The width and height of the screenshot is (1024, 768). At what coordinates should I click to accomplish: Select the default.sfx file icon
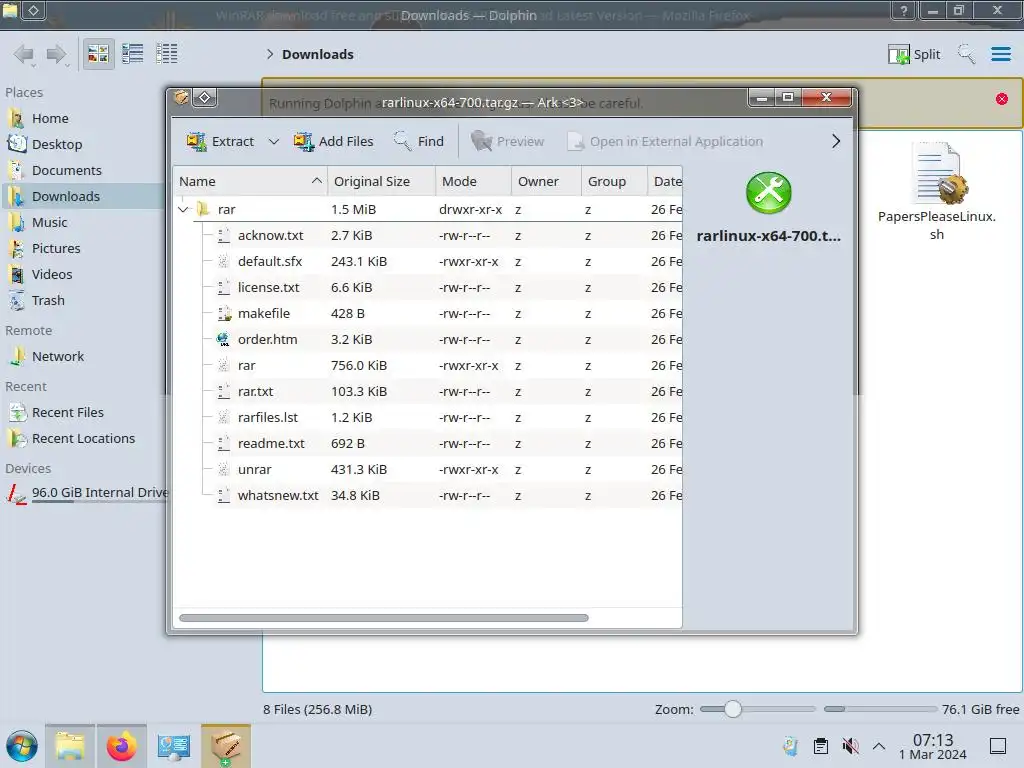tap(223, 261)
